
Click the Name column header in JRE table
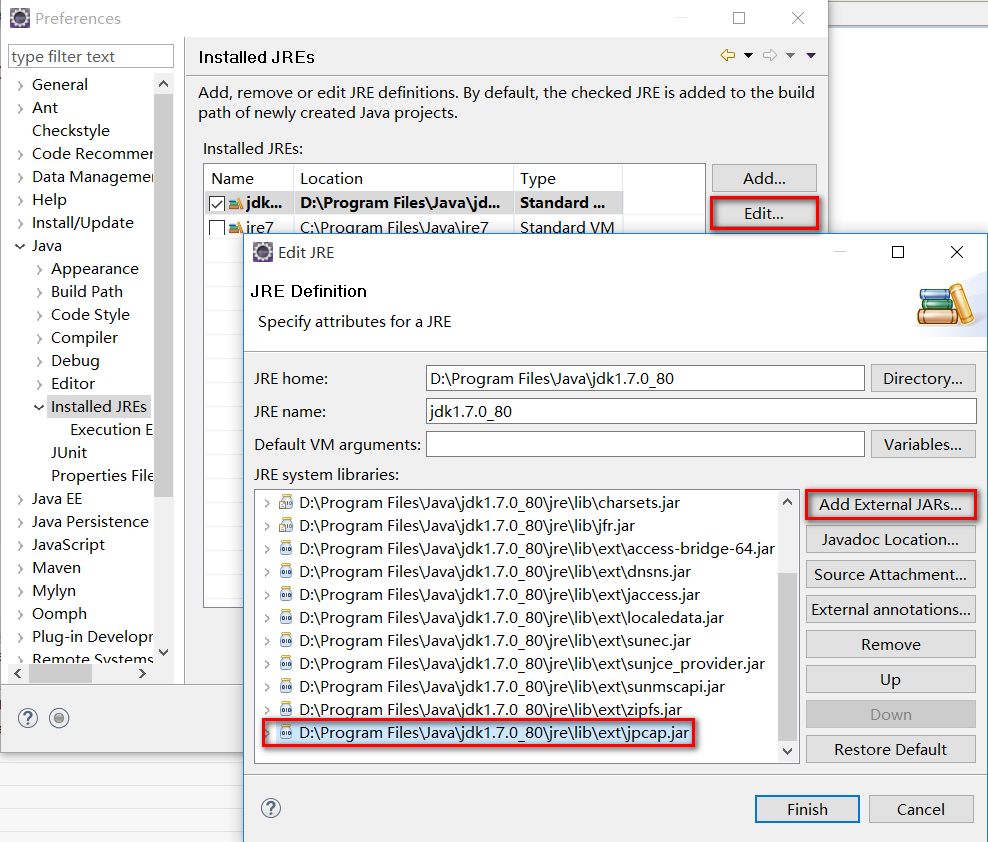[250, 178]
